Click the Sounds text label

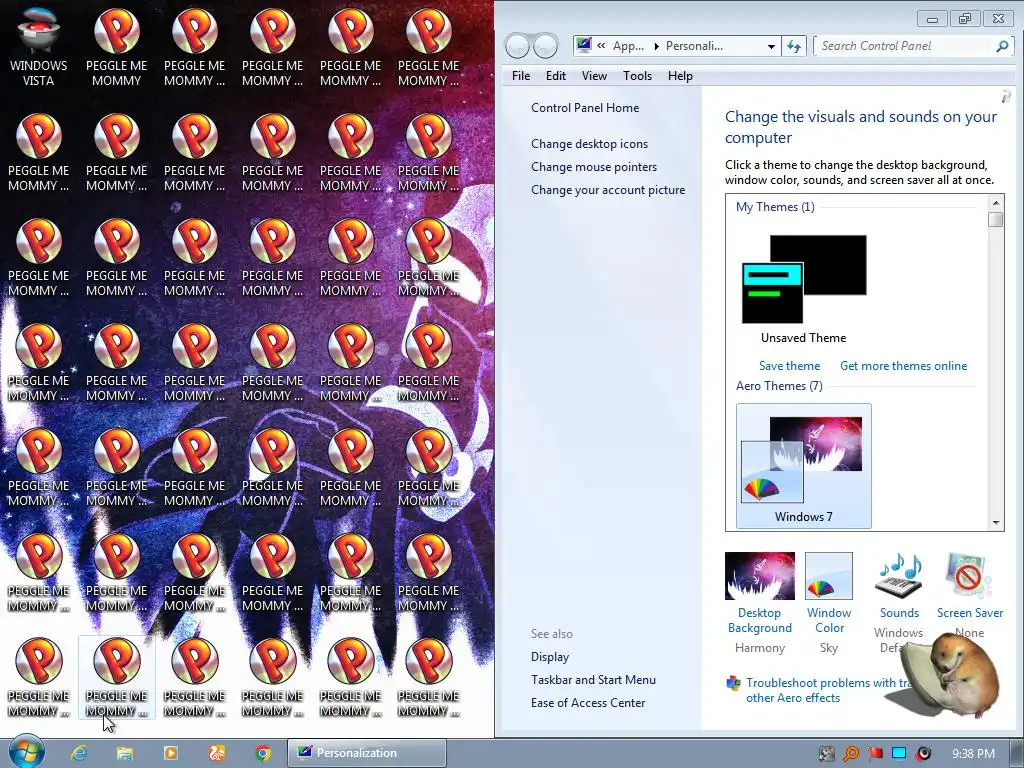point(899,613)
